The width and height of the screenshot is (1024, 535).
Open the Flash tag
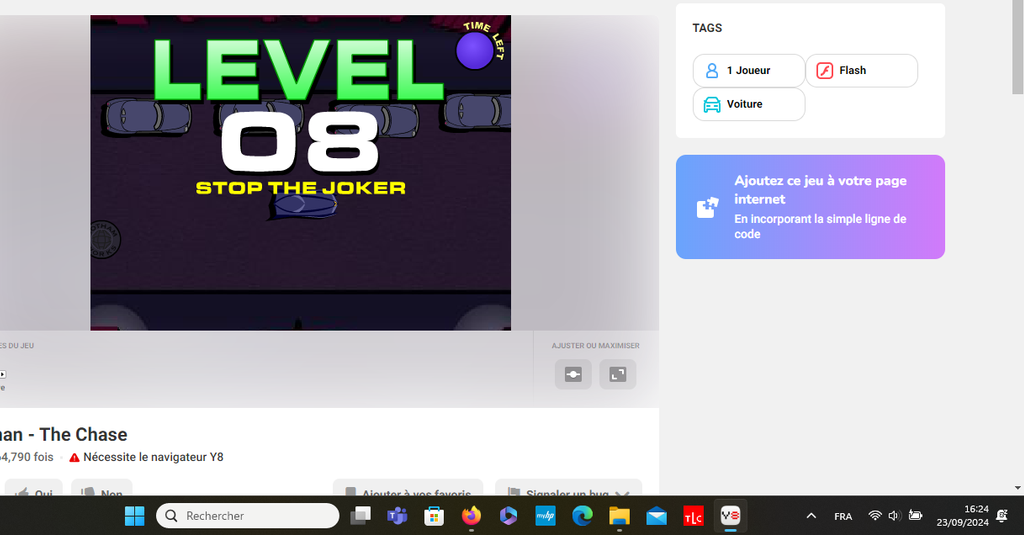click(861, 71)
